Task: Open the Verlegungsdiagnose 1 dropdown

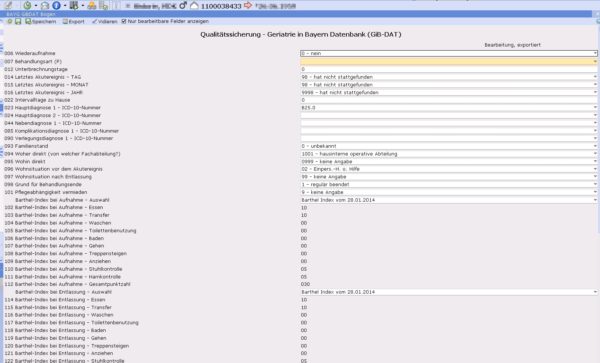Action: click(448, 138)
